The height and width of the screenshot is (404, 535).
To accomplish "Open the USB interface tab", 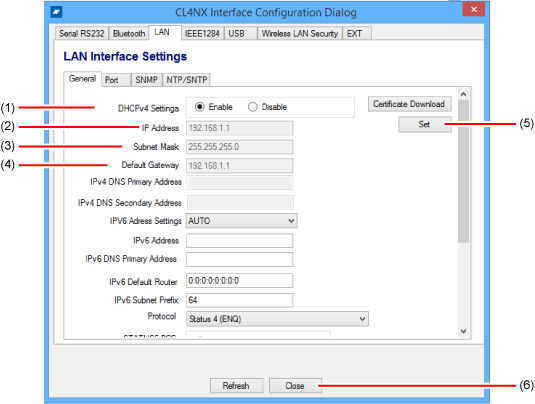I will [240, 33].
